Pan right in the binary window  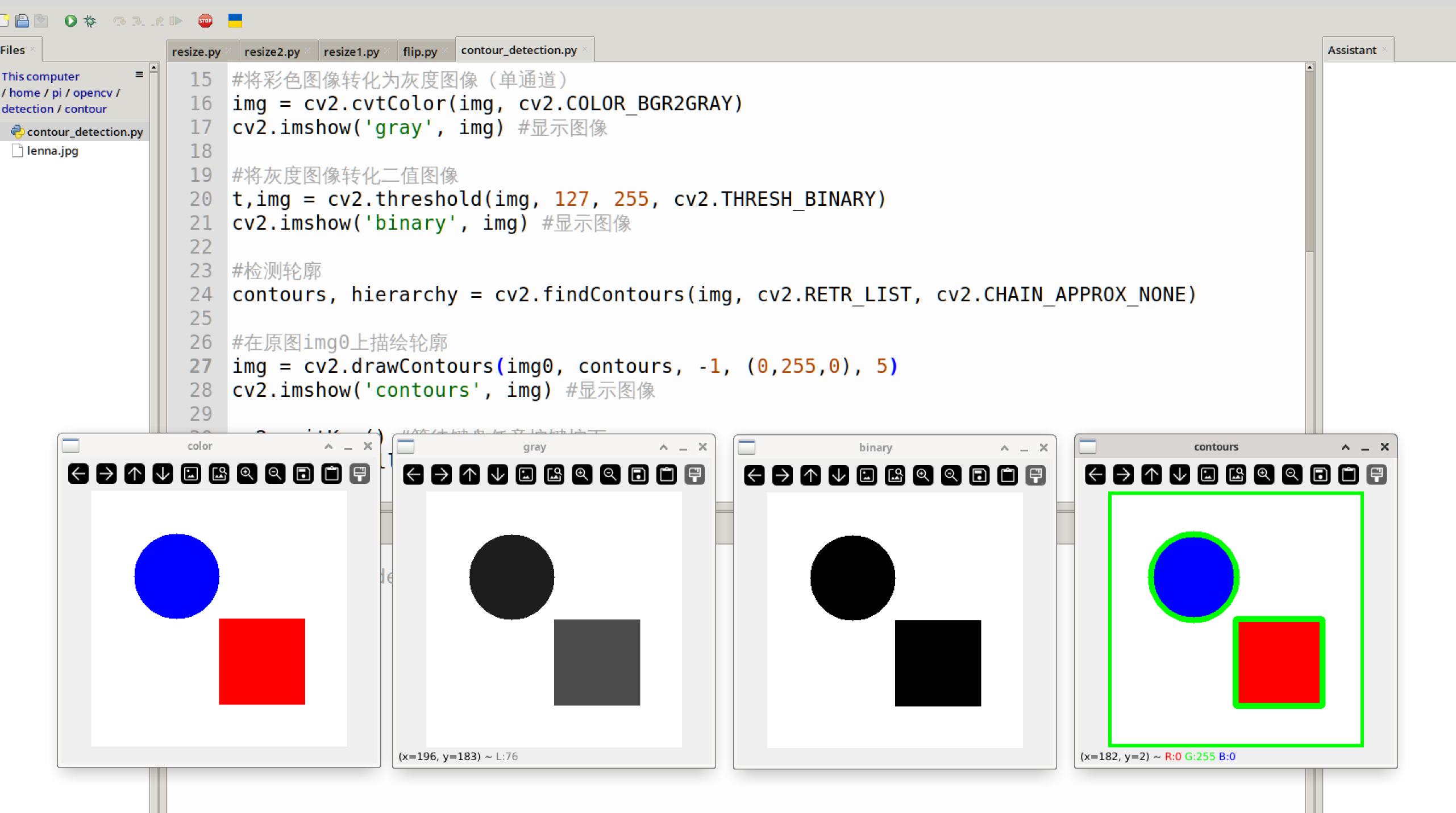pos(783,475)
